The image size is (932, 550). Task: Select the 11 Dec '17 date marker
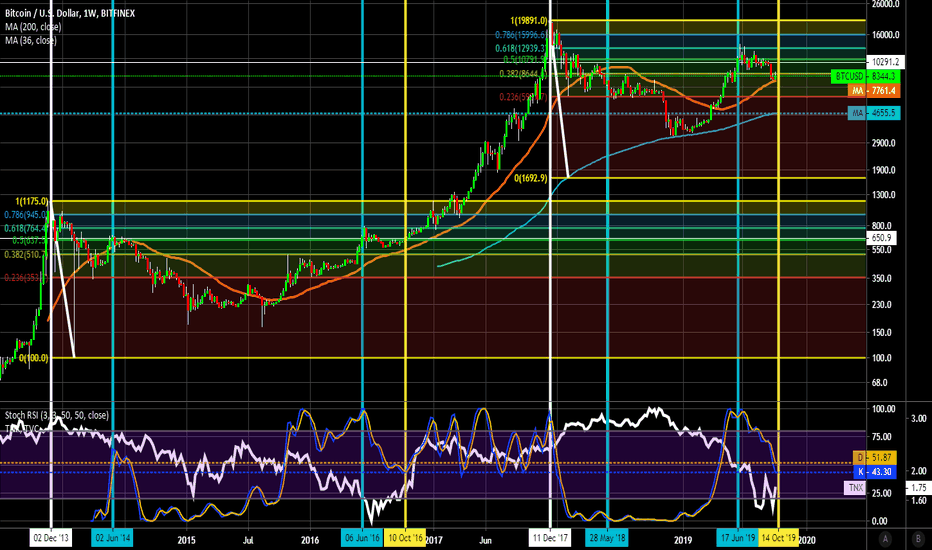click(x=550, y=539)
